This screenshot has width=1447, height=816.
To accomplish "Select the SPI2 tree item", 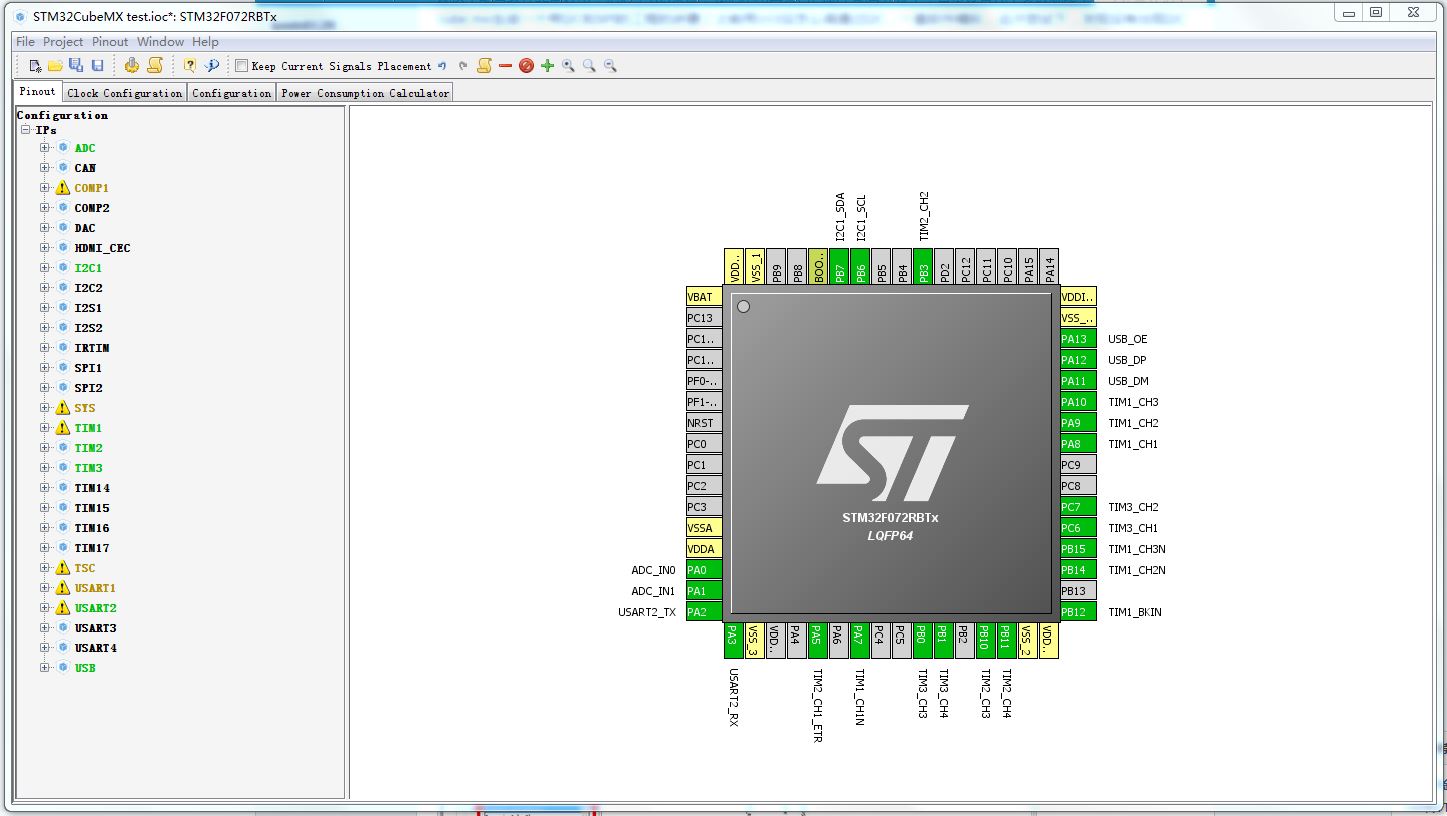I will 88,388.
